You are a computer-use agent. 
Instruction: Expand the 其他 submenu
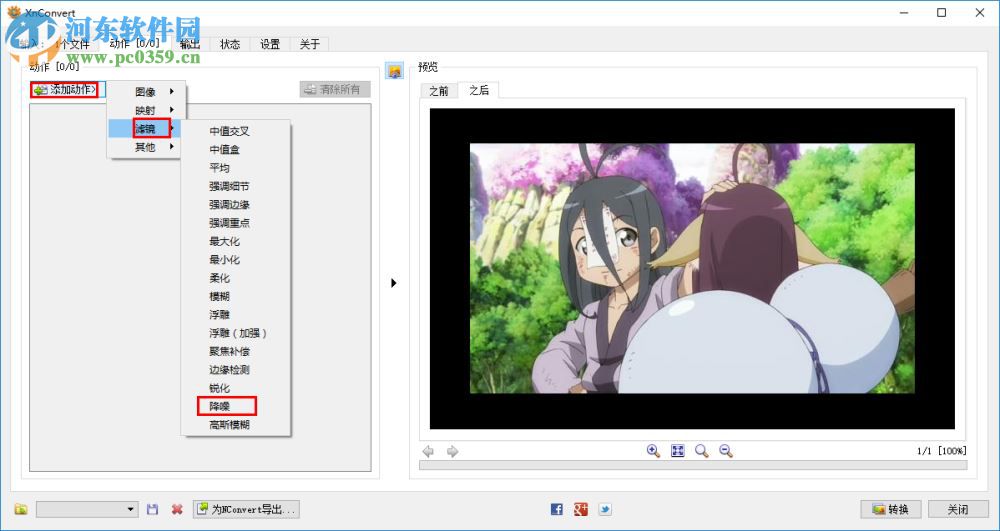click(x=147, y=147)
